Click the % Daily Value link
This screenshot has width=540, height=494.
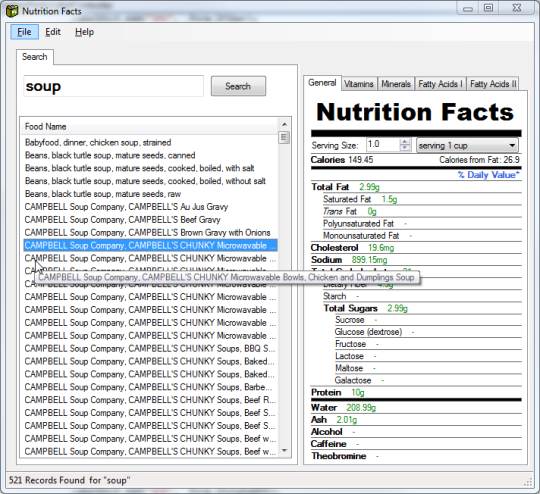pos(488,175)
